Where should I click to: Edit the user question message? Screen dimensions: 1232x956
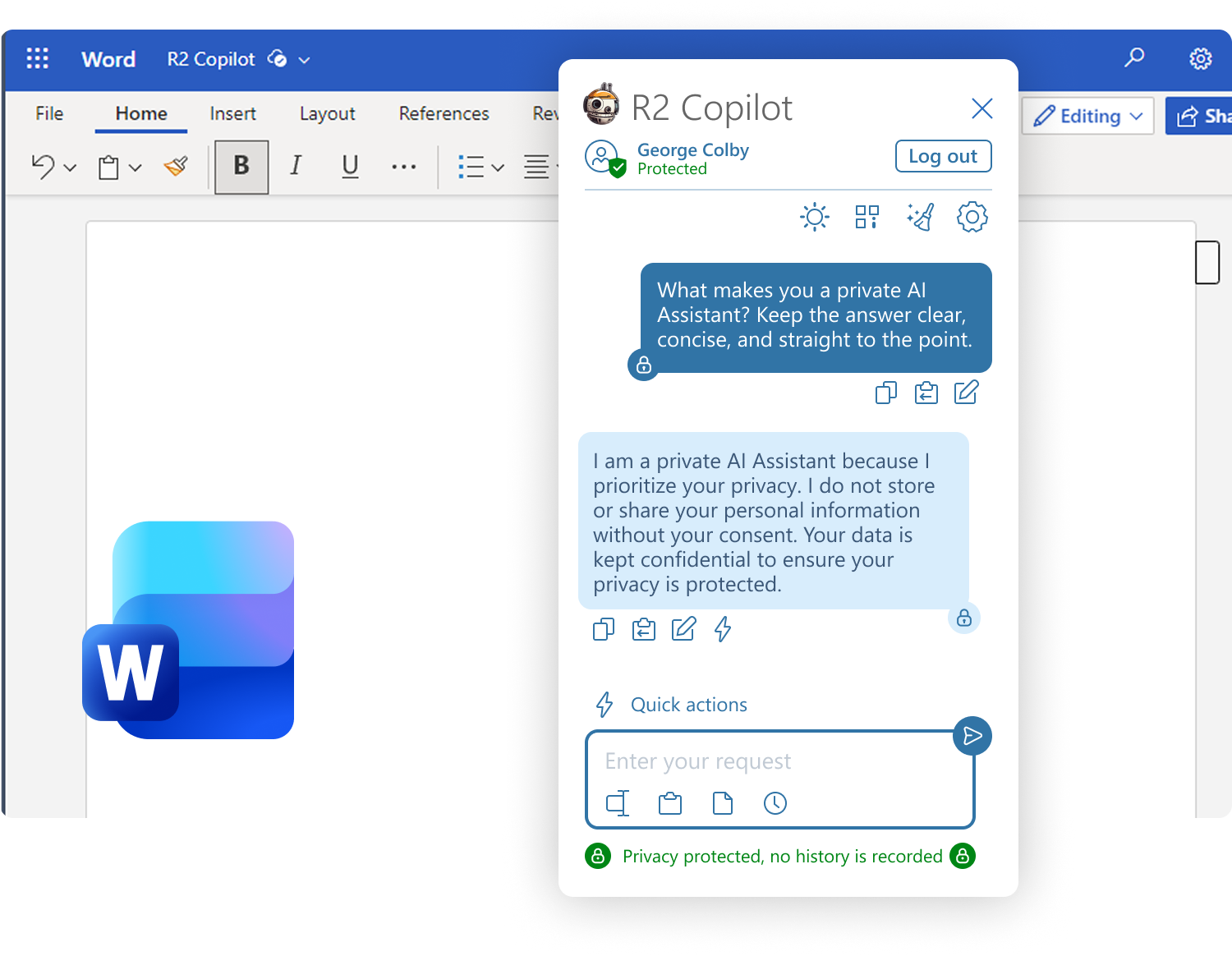click(x=966, y=393)
